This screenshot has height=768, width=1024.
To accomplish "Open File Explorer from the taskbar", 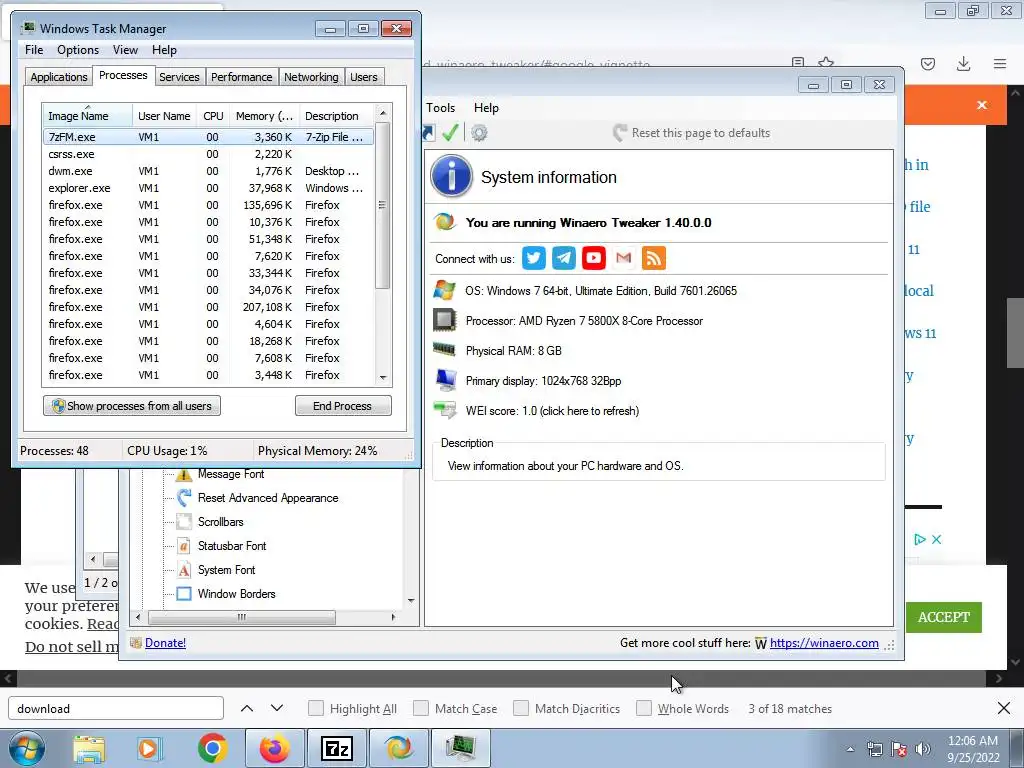I will 89,748.
